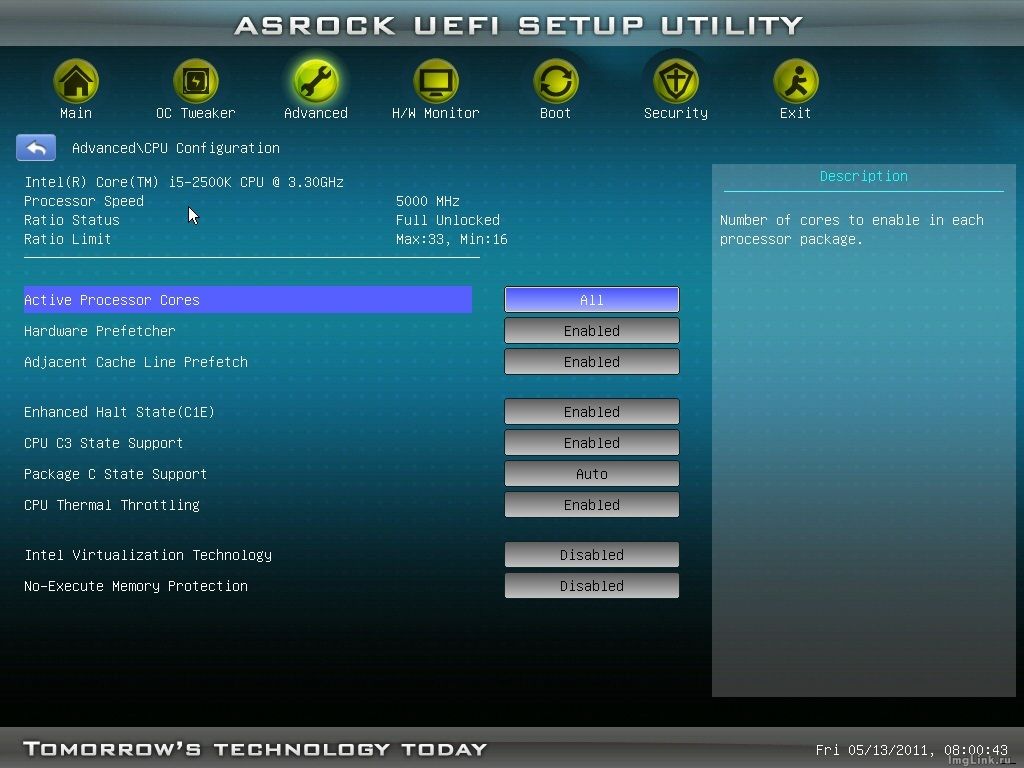
Task: Change CPU Thermal Throttling Enabled value
Action: tap(592, 505)
